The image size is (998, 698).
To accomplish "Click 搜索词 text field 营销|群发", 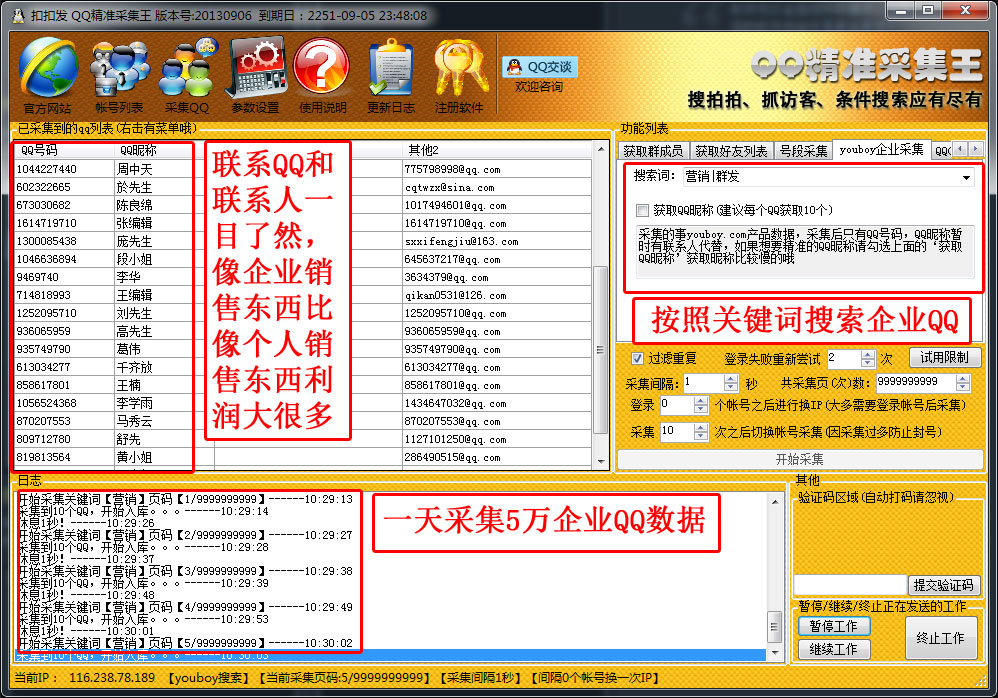I will tap(821, 178).
